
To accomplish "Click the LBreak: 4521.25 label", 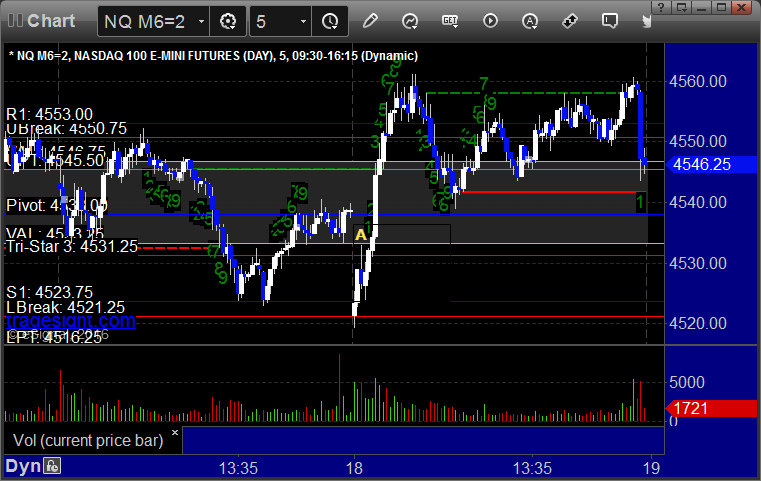I will (65, 307).
